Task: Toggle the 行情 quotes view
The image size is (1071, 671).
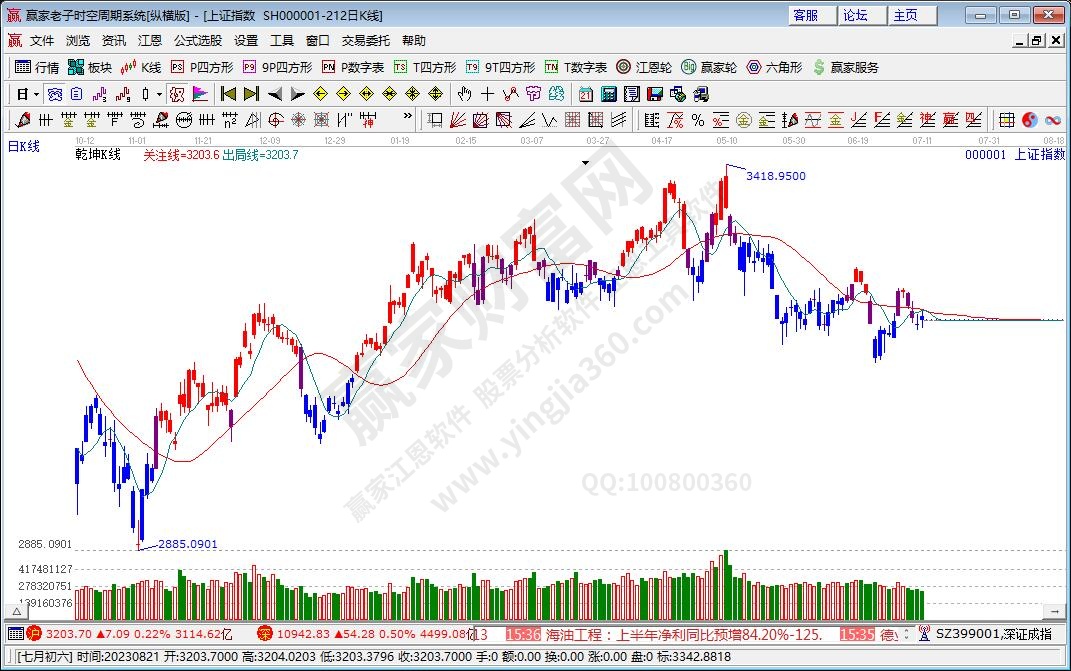Action: click(37, 67)
